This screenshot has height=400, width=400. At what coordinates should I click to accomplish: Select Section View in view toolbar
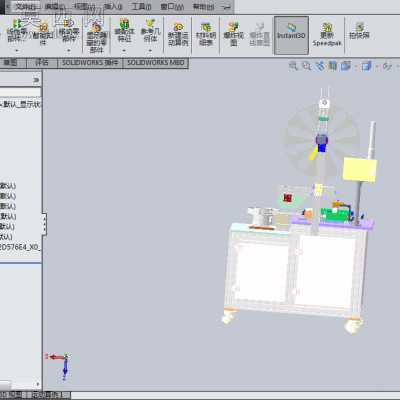[333, 66]
